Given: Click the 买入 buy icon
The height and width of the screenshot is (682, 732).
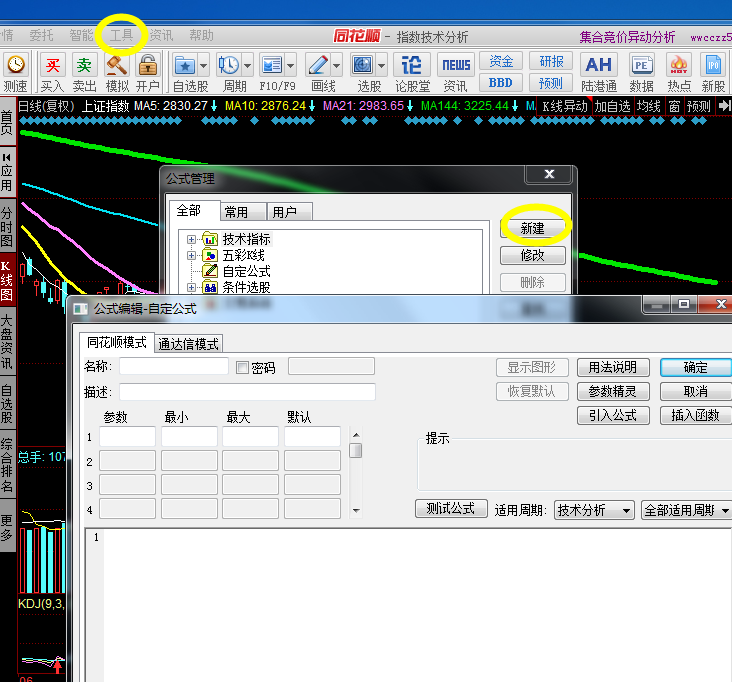Looking at the screenshot, I should tap(52, 65).
